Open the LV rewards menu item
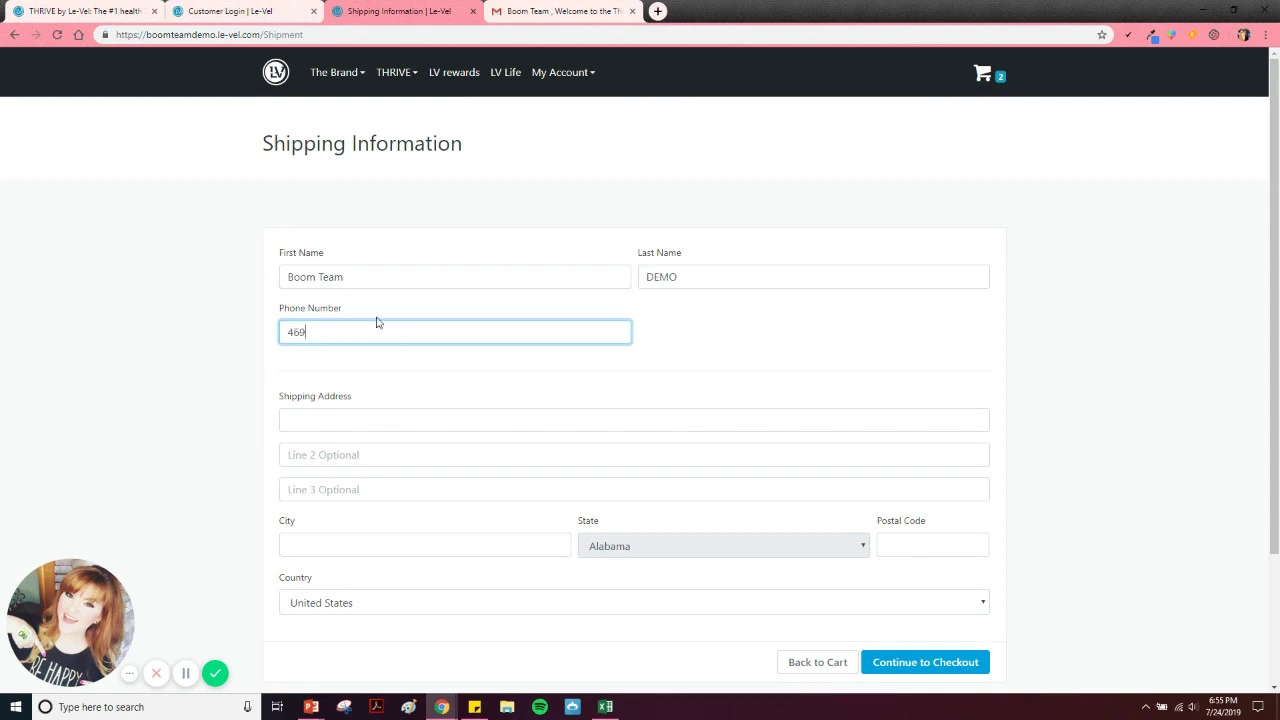 [x=454, y=72]
